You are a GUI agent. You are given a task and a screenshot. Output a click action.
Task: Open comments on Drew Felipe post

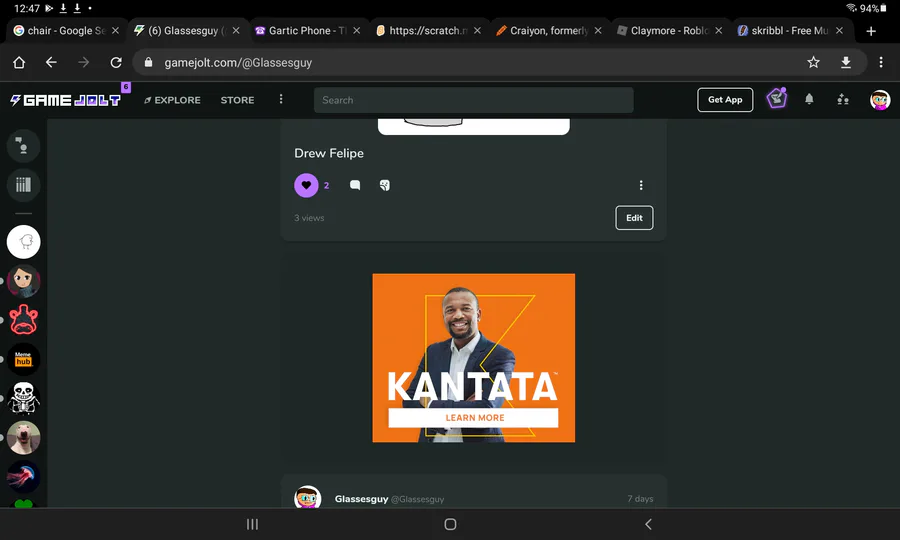click(355, 185)
